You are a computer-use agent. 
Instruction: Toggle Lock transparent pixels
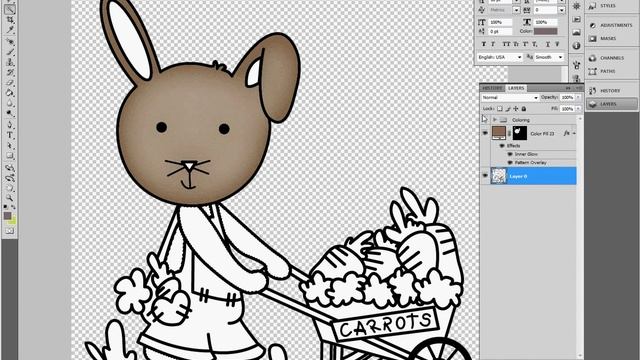coord(500,109)
